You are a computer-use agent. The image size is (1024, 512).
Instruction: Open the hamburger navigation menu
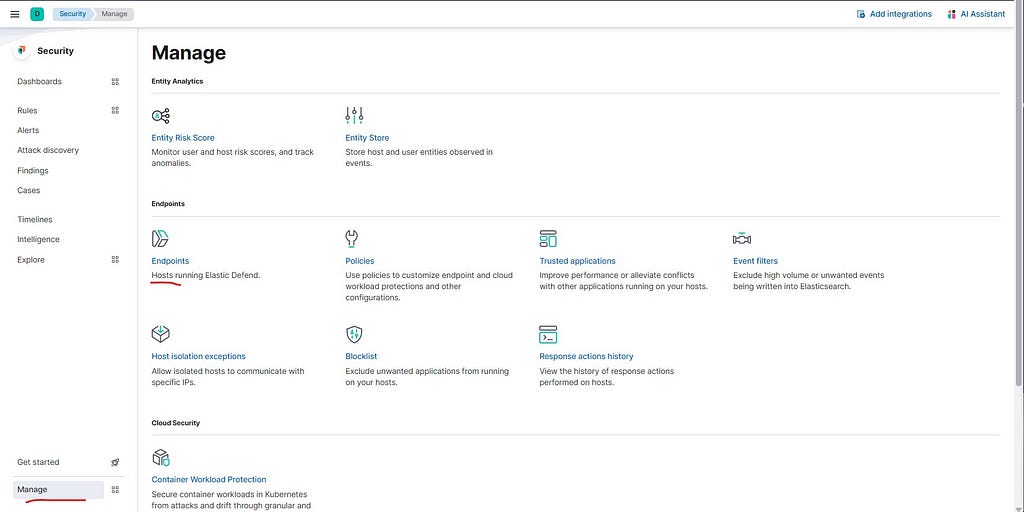coord(15,14)
